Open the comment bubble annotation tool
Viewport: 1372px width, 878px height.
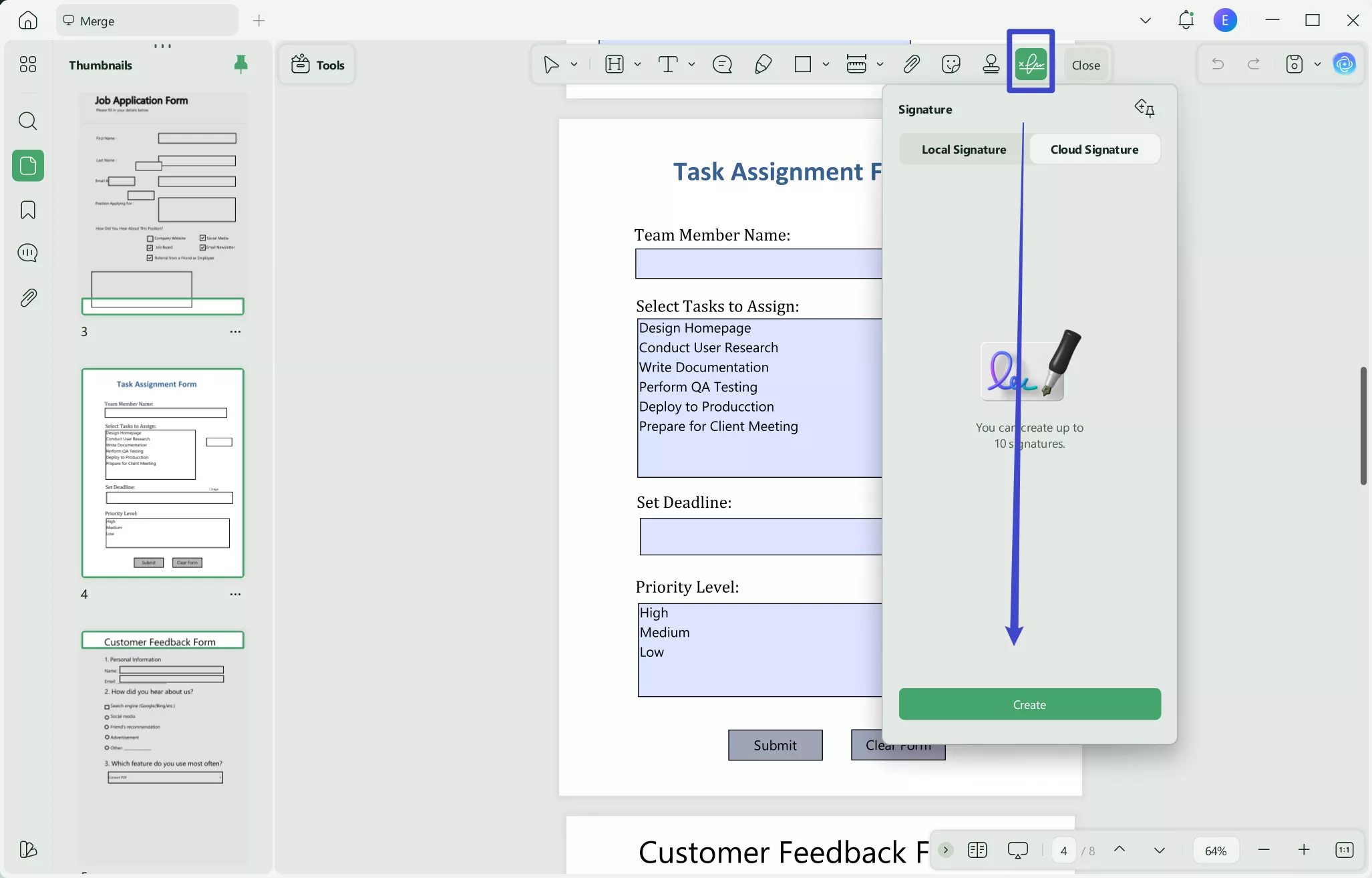[x=722, y=64]
